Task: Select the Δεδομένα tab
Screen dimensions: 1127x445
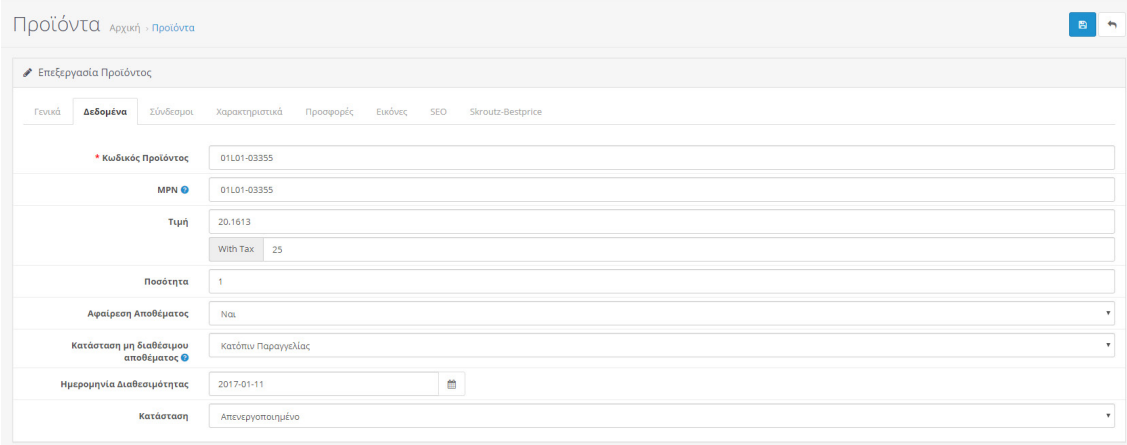Action: [x=105, y=111]
